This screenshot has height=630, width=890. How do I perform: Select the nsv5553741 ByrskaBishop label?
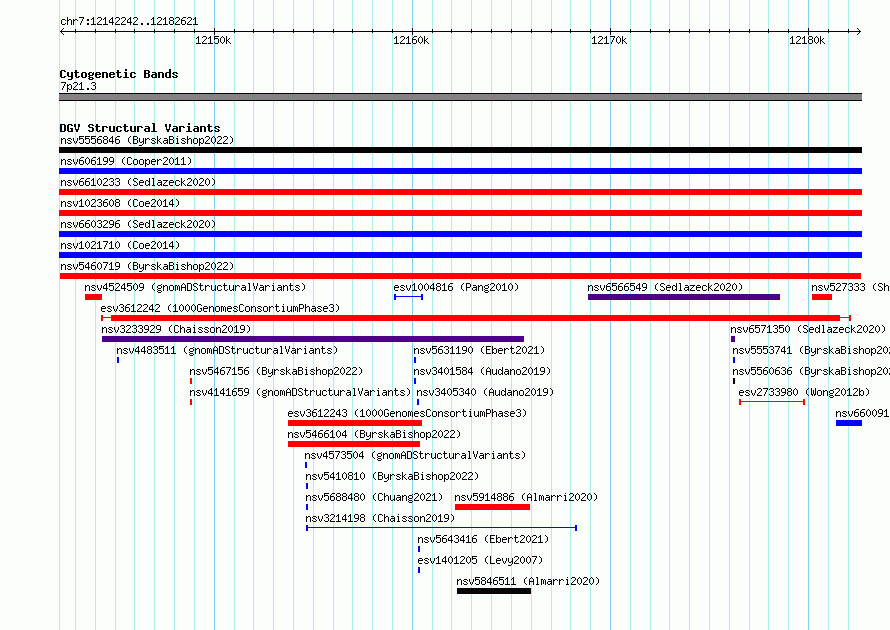[x=811, y=350]
